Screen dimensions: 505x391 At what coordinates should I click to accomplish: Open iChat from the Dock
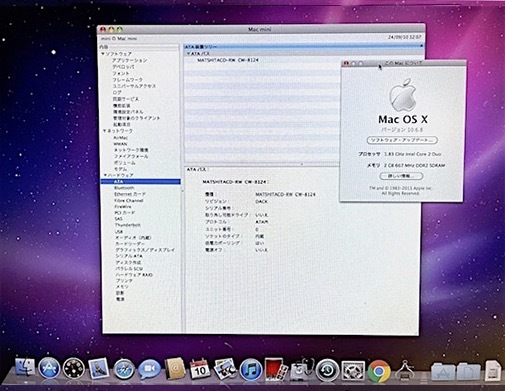[x=149, y=369]
